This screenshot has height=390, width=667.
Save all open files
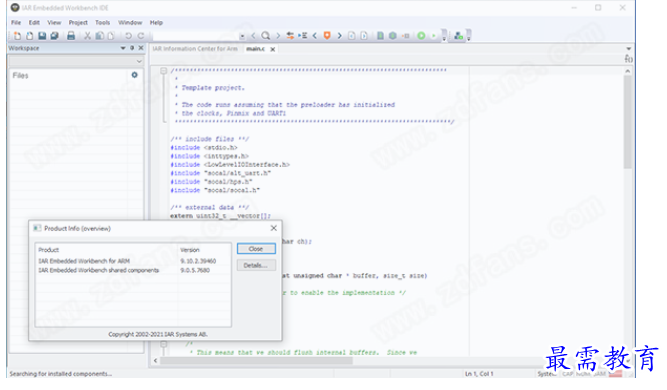click(x=54, y=36)
